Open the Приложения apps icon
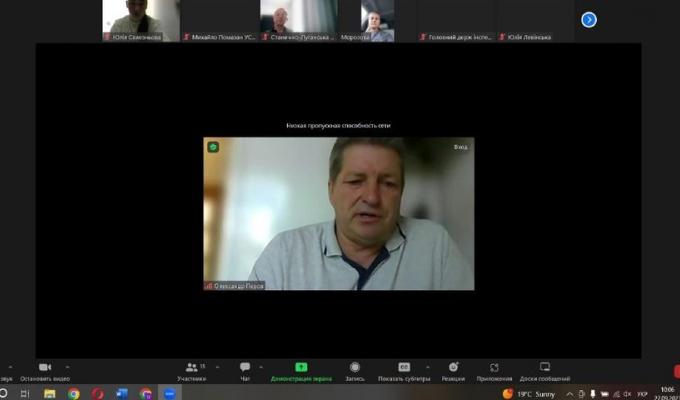The height and width of the screenshot is (400, 680). (x=494, y=367)
